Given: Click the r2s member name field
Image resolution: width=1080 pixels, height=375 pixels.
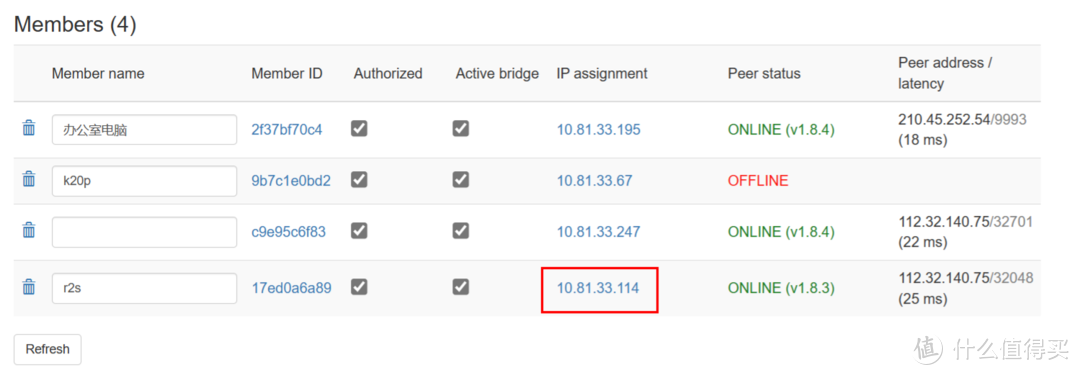Looking at the screenshot, I should 145,288.
